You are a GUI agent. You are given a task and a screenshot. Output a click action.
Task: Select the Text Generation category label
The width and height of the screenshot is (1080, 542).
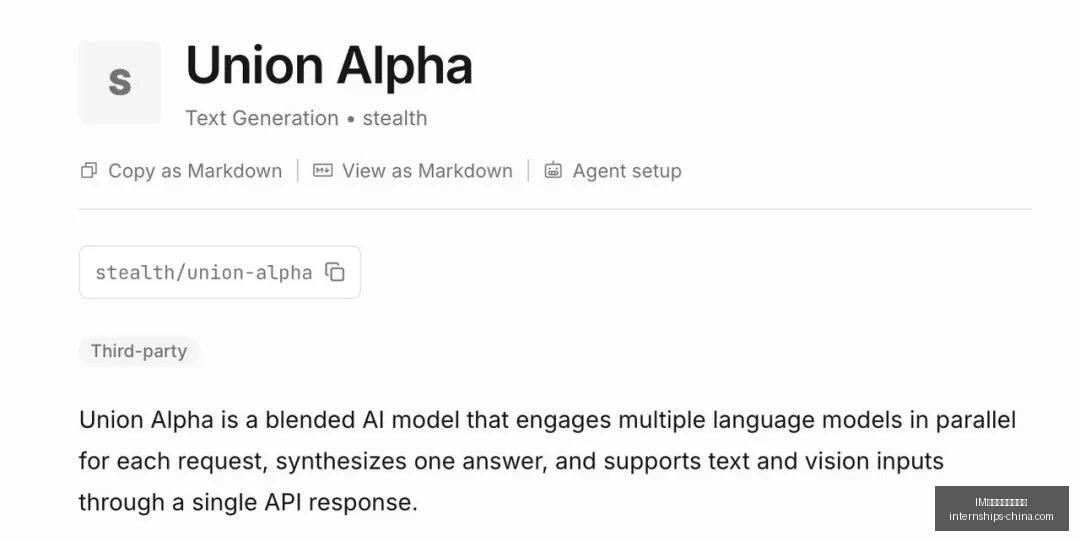click(x=262, y=118)
